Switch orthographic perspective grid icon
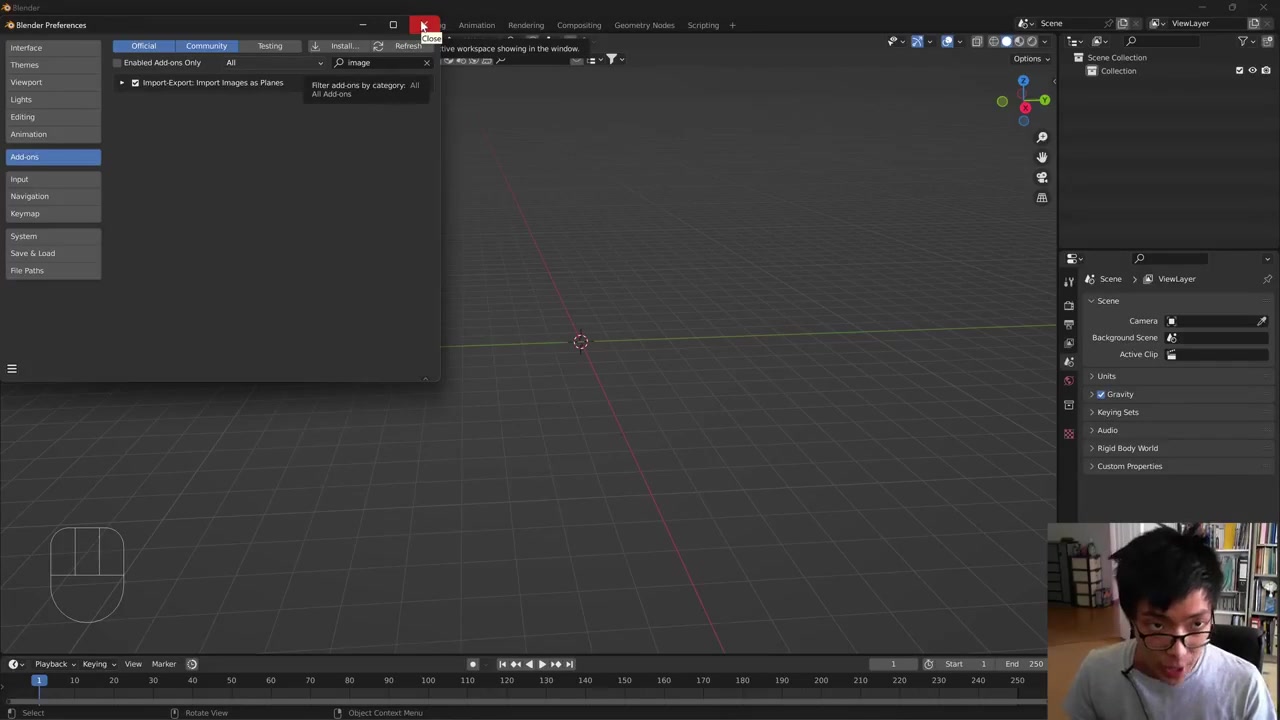This screenshot has width=1280, height=720. pos(1041,198)
